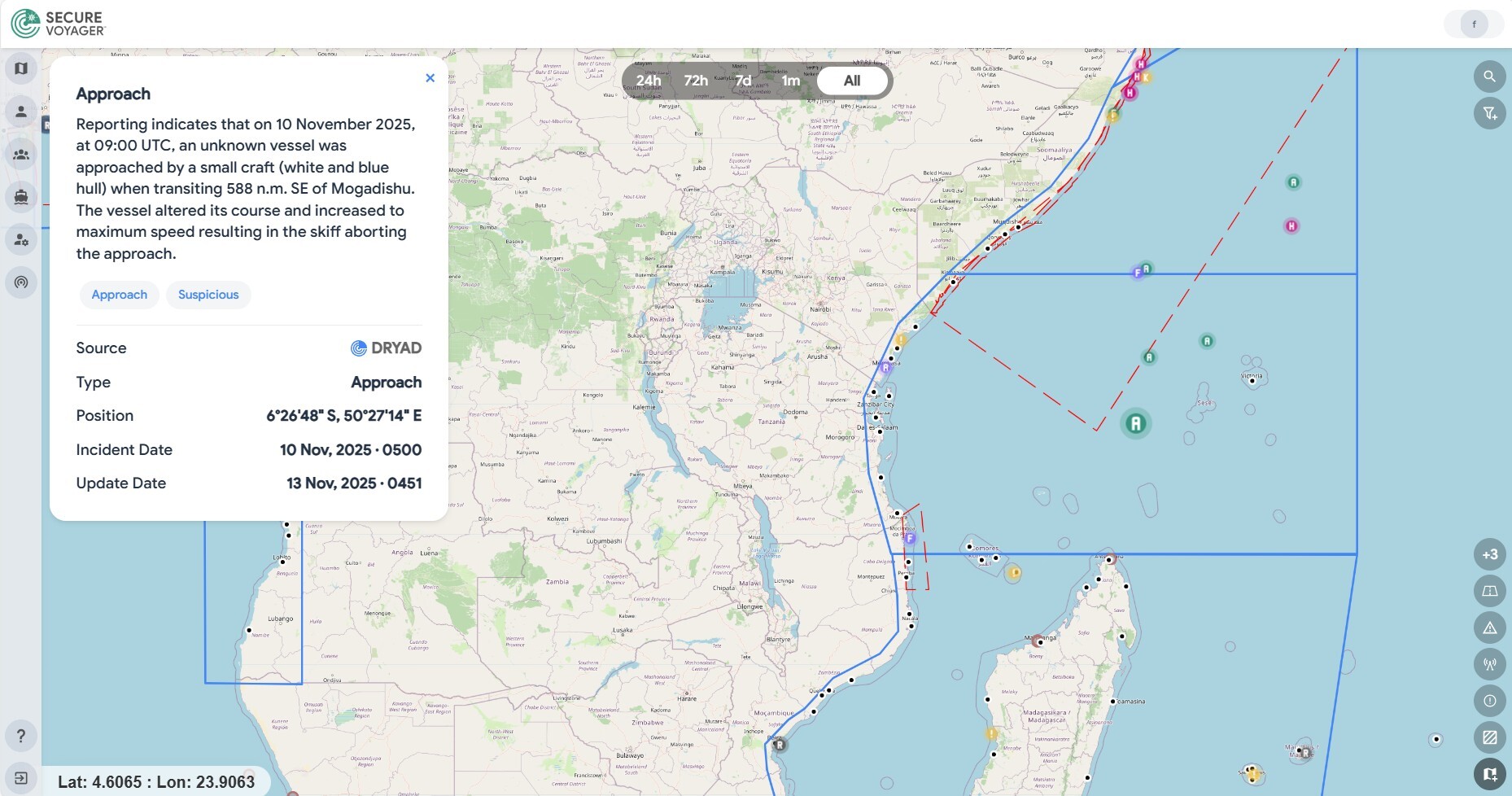Toggle the antenna tower map layer
The height and width of the screenshot is (796, 1512).
click(1489, 664)
